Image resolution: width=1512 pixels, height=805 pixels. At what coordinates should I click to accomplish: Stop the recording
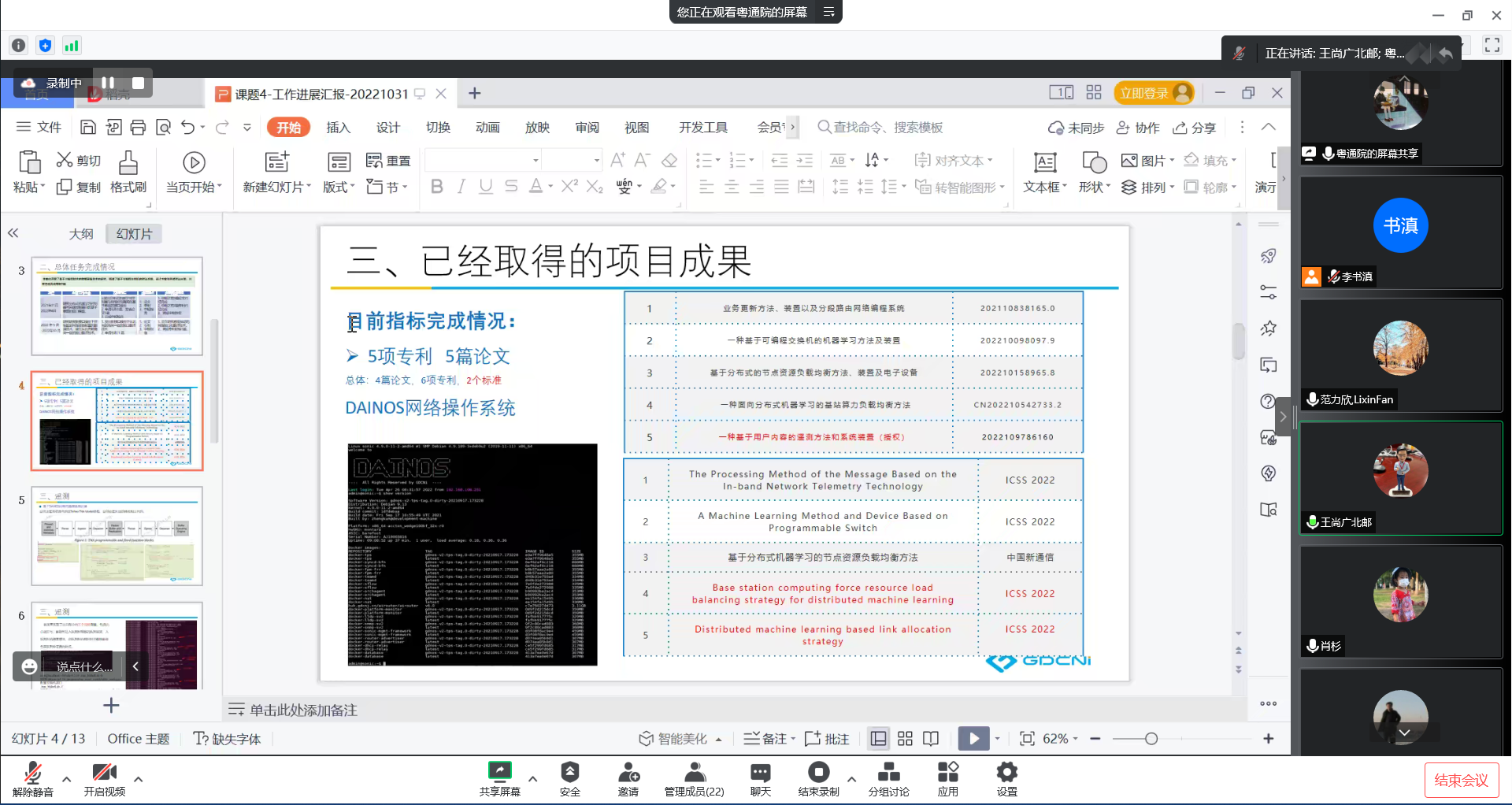138,83
